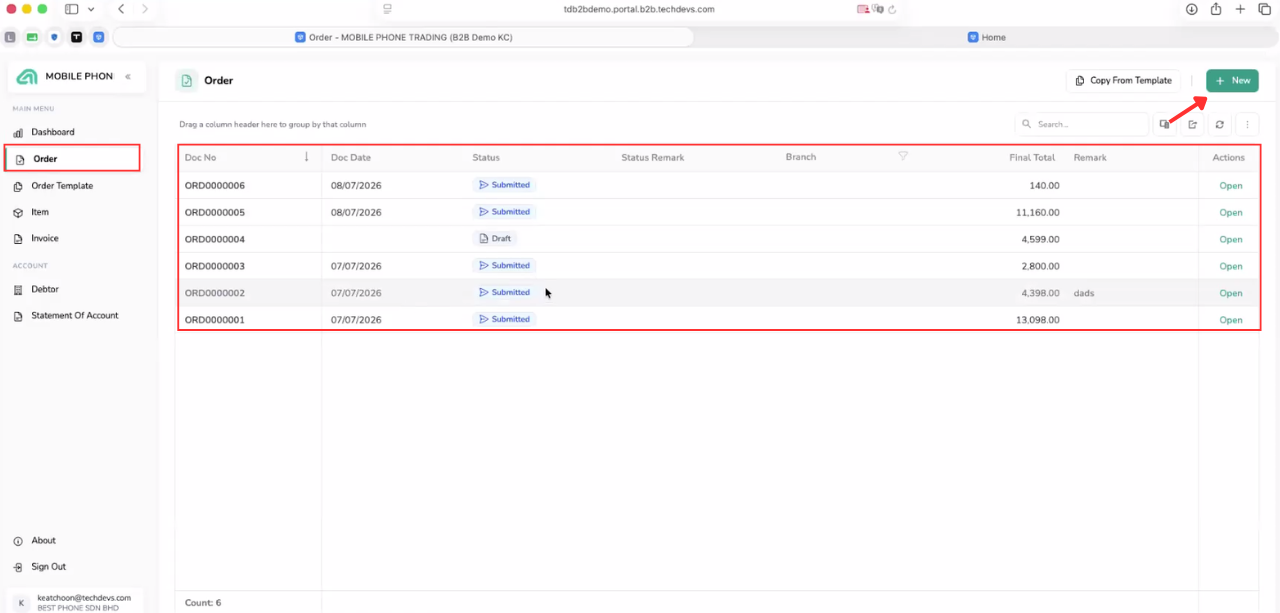Click the 08/07/2026 date in ORD0000006 row

point(356,186)
